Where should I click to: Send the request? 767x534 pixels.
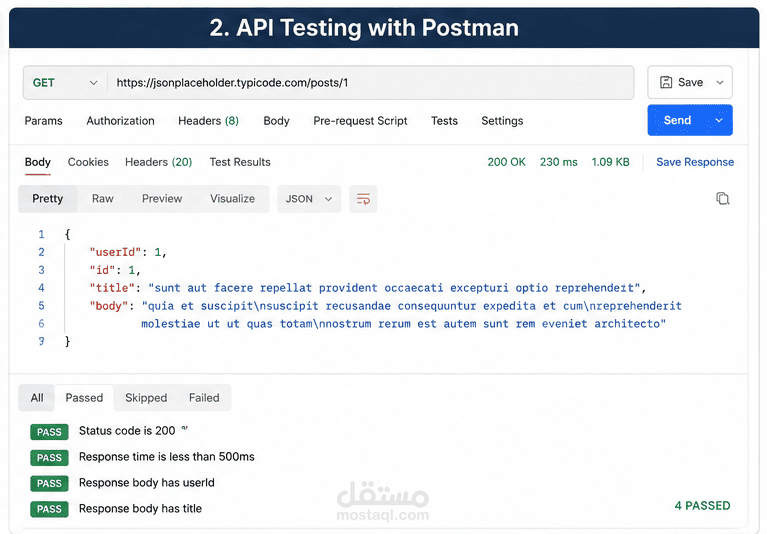[x=677, y=120]
